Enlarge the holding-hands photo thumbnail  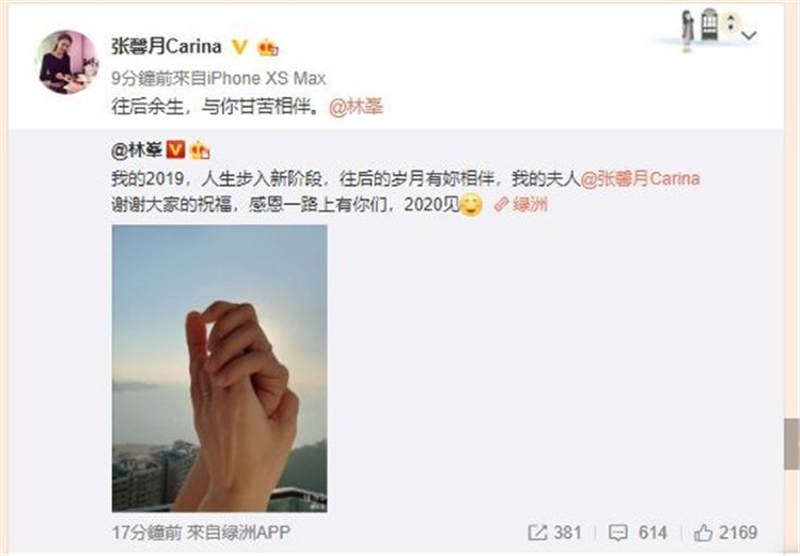pos(219,368)
